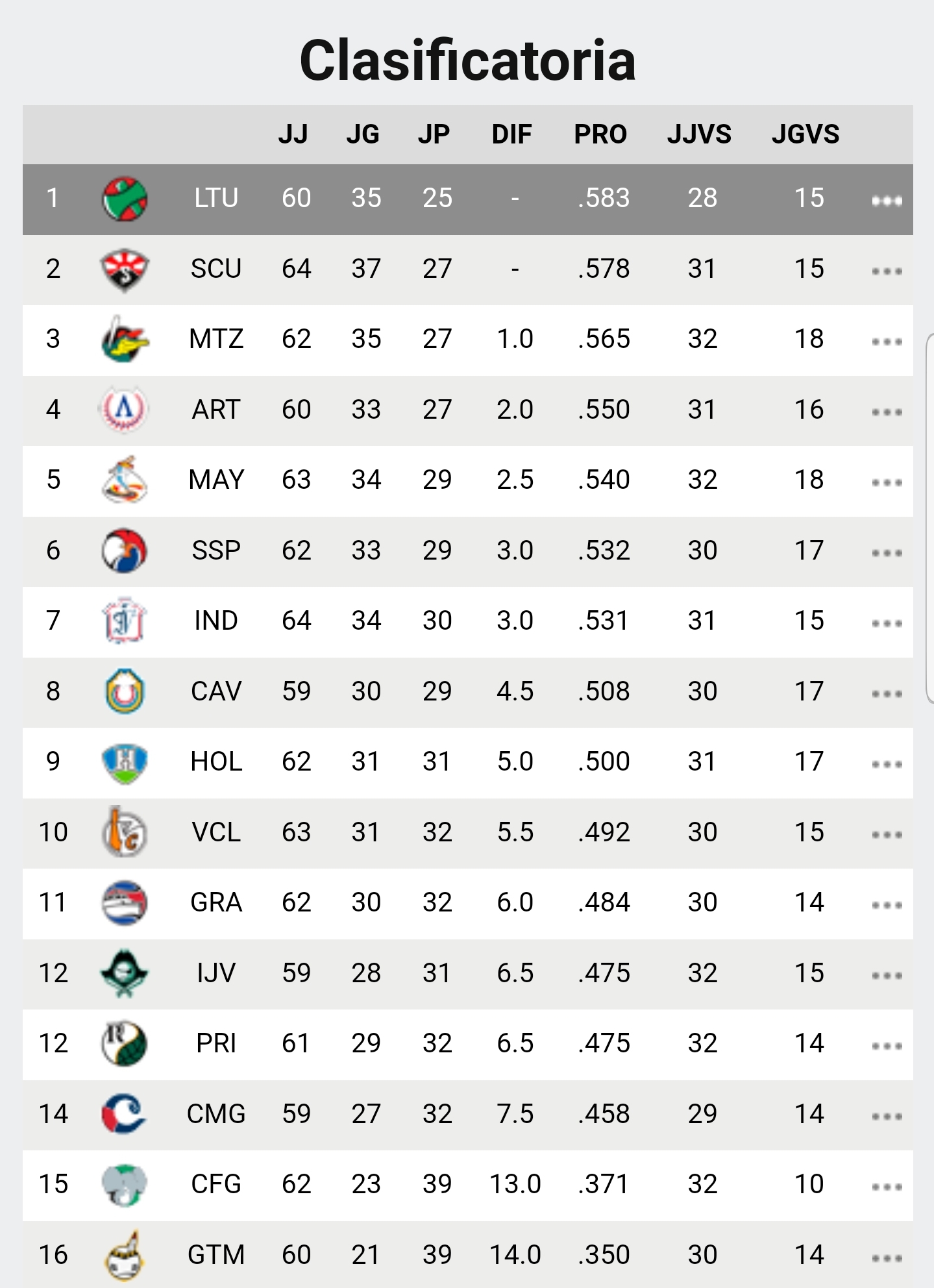Click the CFG elephant team logo
934x1288 pixels.
click(125, 1185)
